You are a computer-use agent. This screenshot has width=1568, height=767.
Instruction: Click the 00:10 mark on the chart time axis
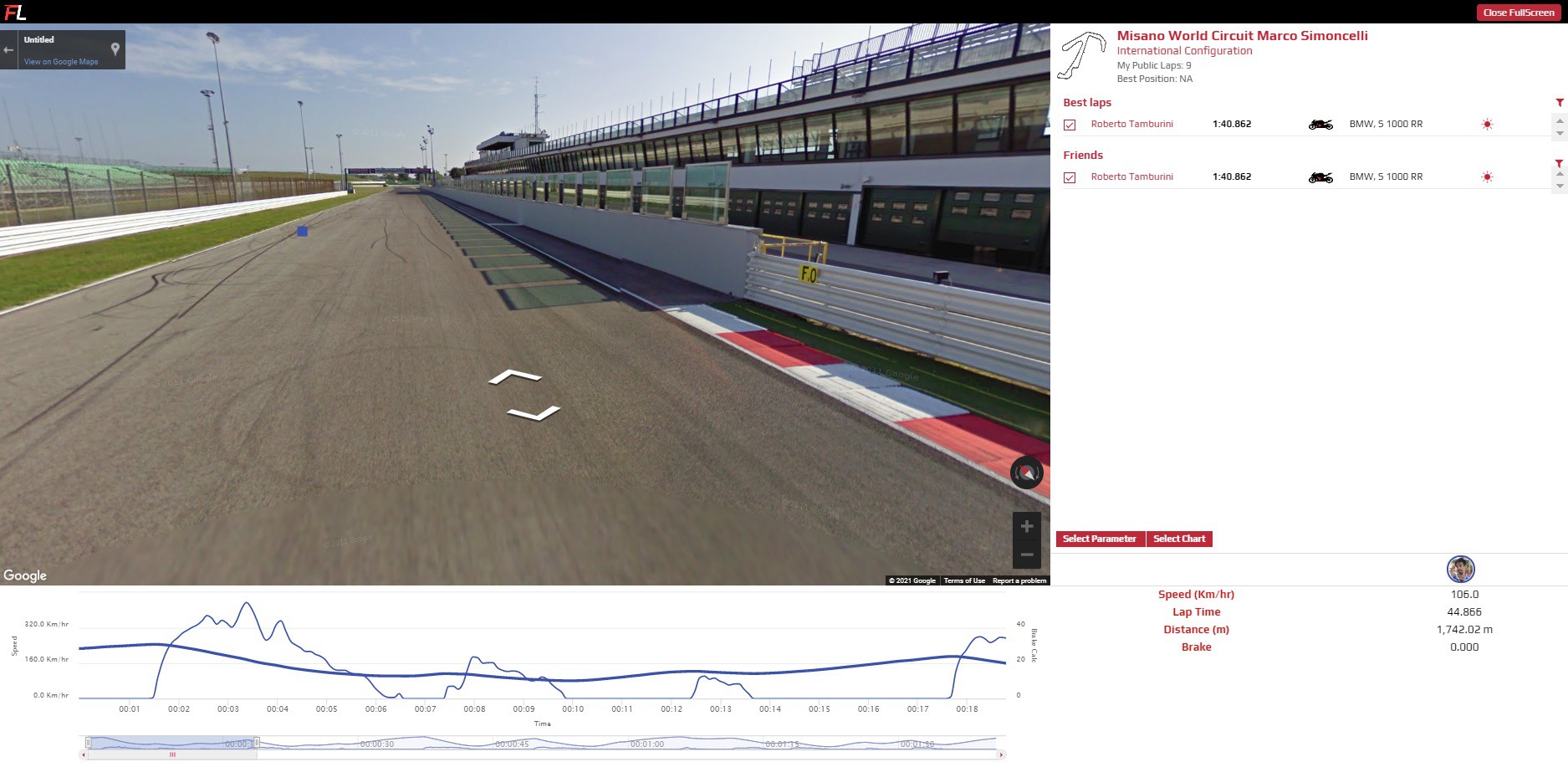coord(573,709)
